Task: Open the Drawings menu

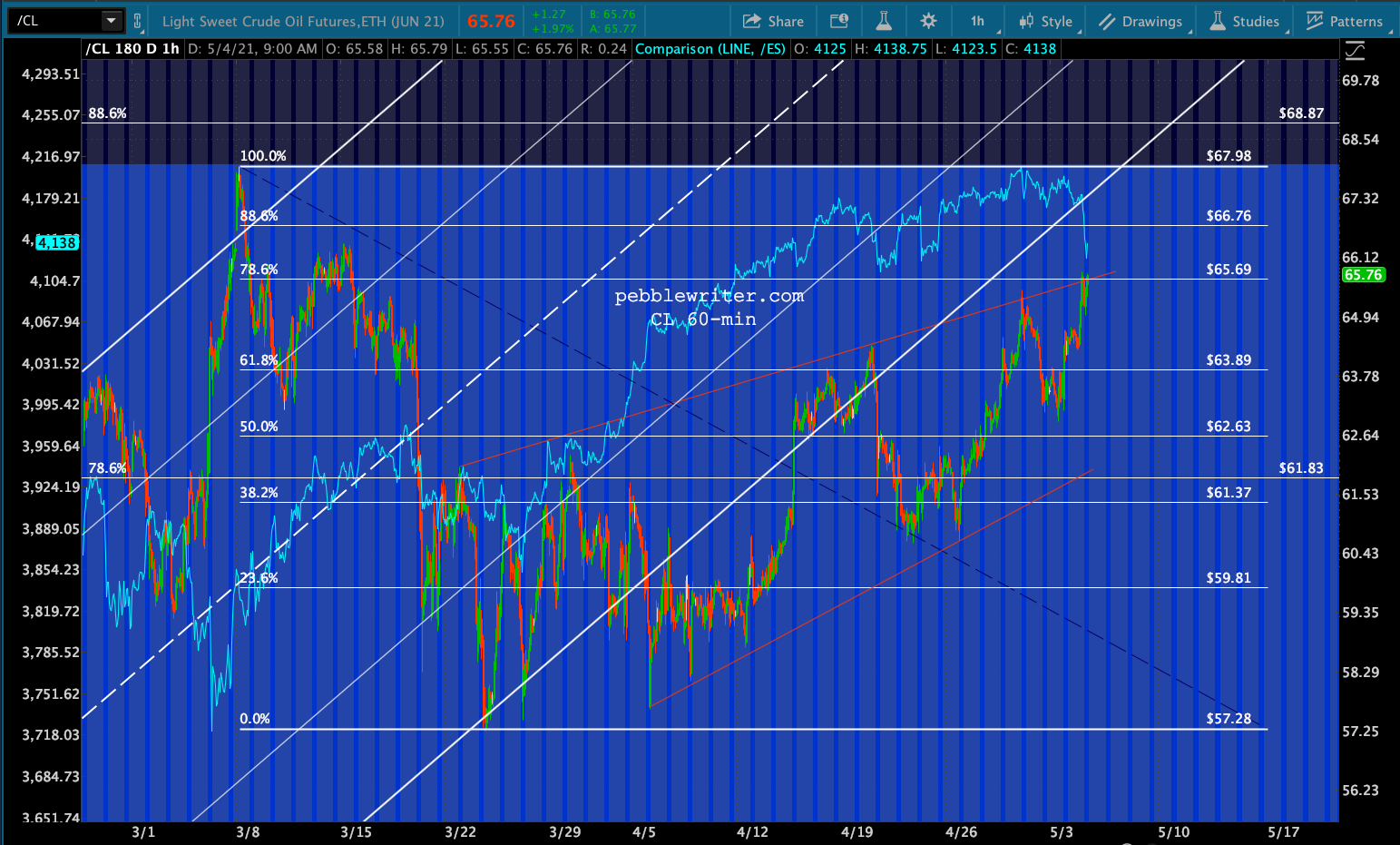Action: 1141,21
